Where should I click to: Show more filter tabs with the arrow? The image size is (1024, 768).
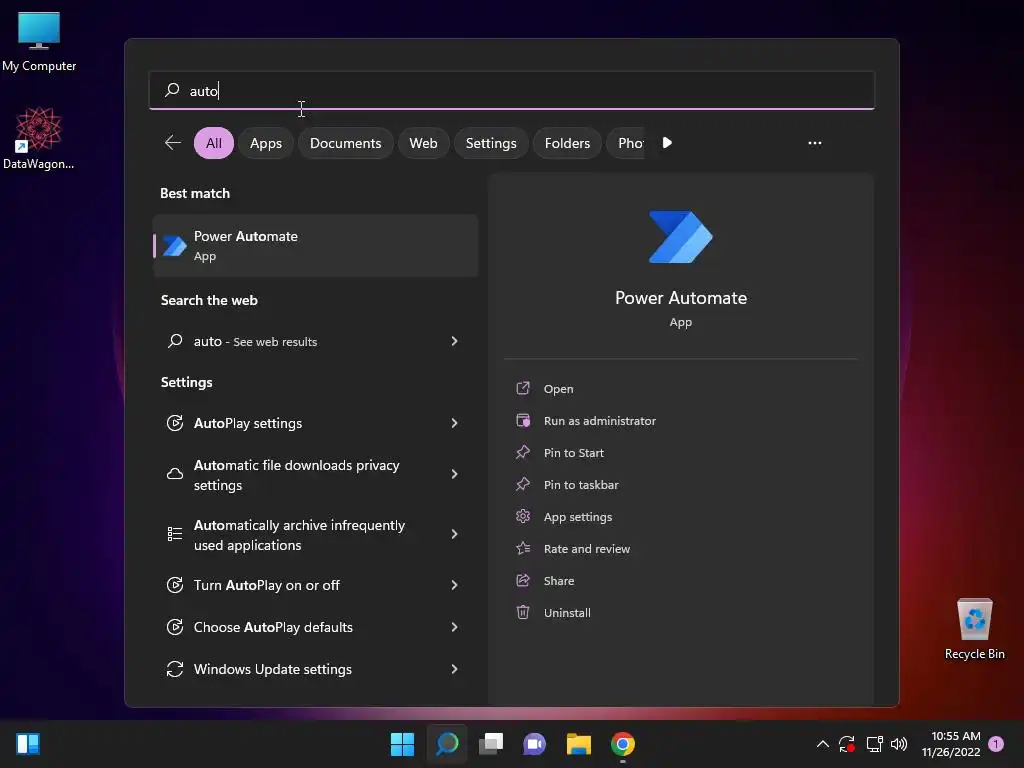pyautogui.click(x=667, y=142)
